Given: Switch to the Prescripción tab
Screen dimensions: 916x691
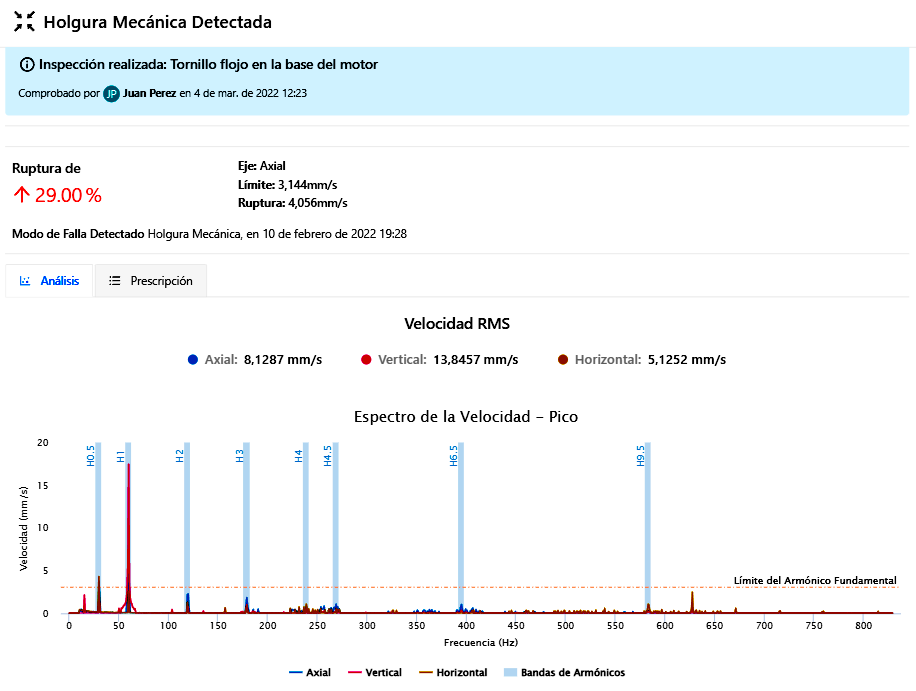Looking at the screenshot, I should point(150,281).
